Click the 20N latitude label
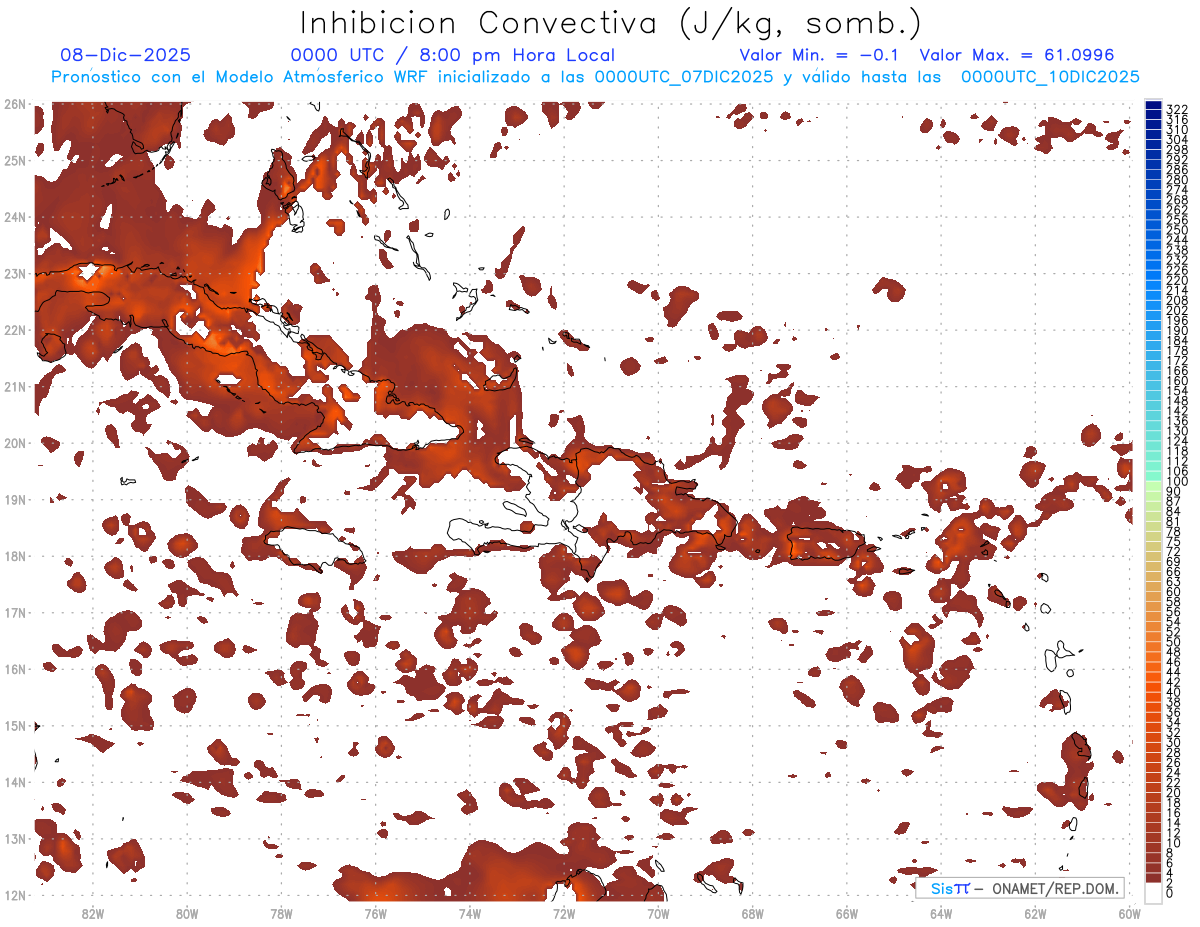Image resolution: width=1200 pixels, height=927 pixels. [15, 443]
